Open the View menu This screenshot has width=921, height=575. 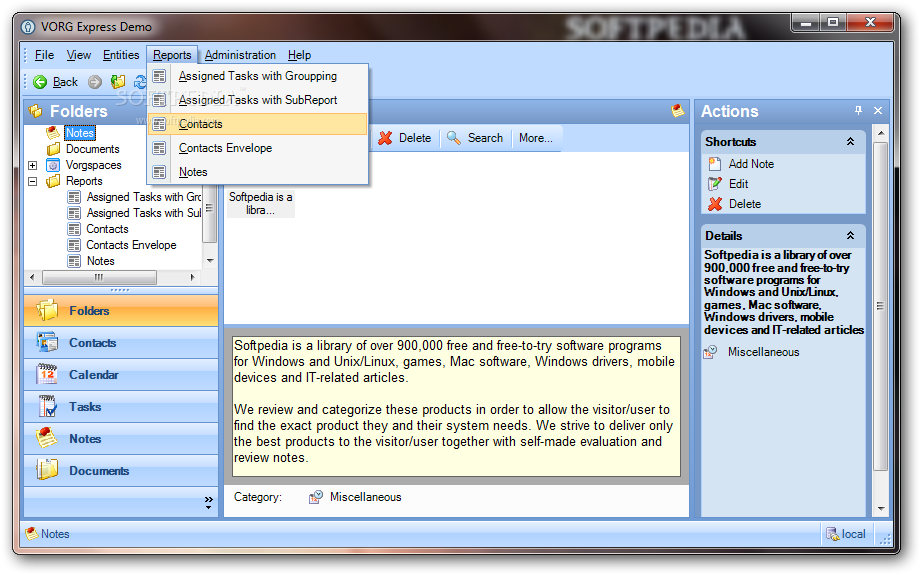[x=78, y=55]
